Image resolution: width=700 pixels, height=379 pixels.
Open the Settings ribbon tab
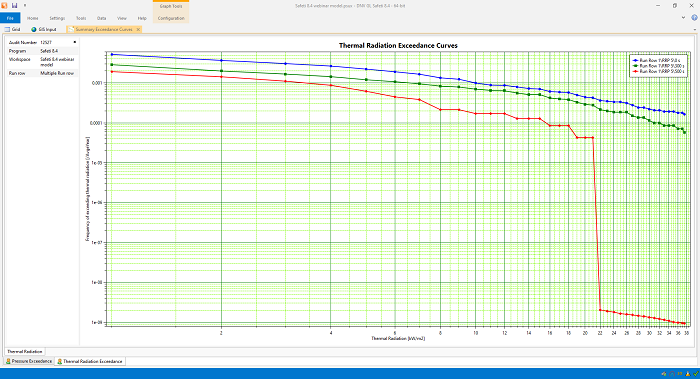[x=57, y=18]
